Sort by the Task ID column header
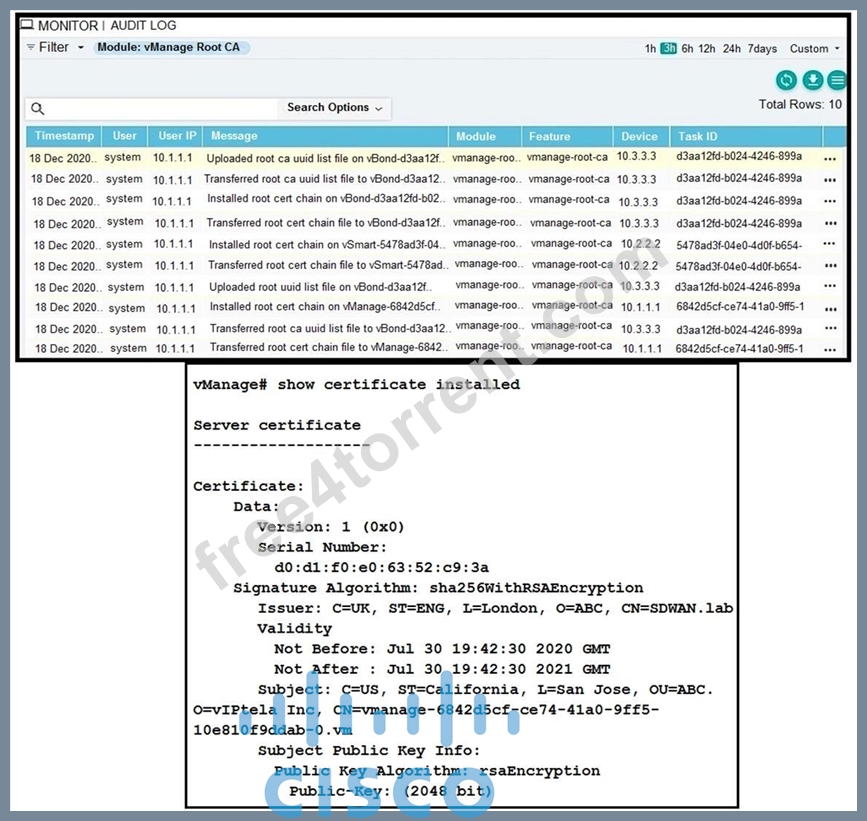867x821 pixels. pyautogui.click(x=746, y=136)
